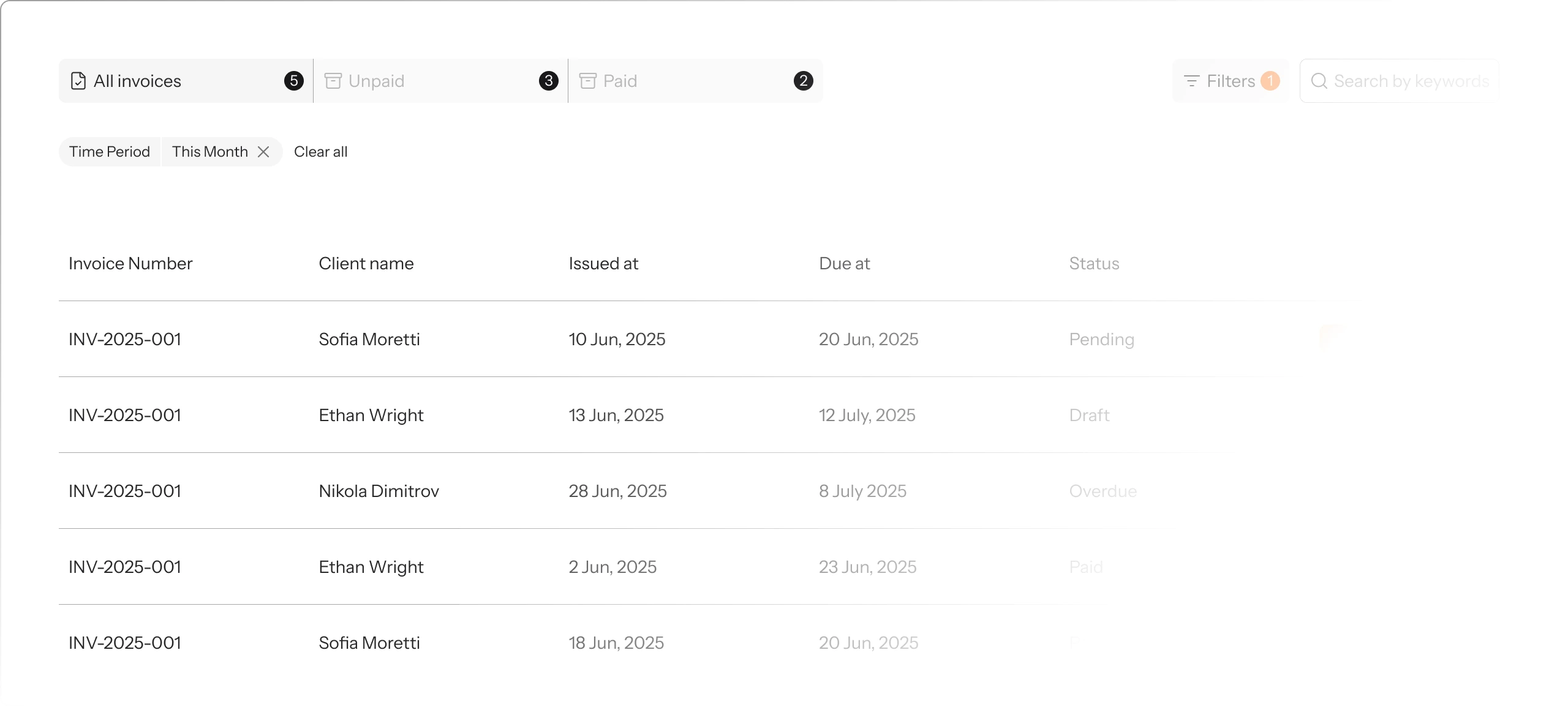
Task: Select the All invoices tab
Action: pyautogui.click(x=186, y=81)
